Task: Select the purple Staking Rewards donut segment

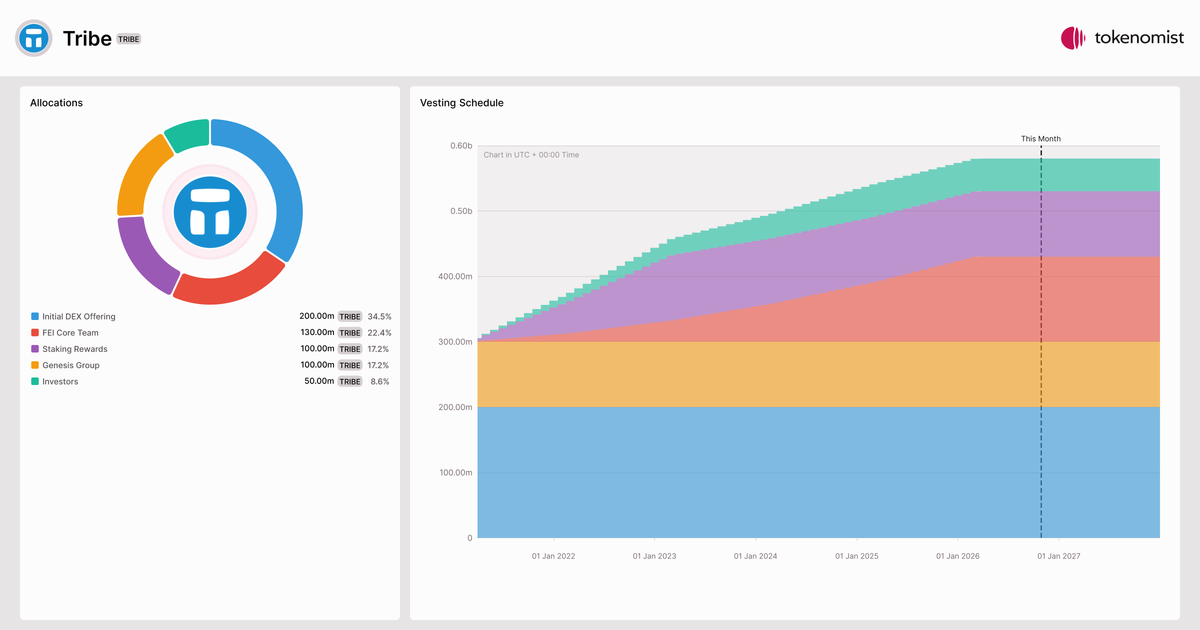Action: click(x=142, y=256)
